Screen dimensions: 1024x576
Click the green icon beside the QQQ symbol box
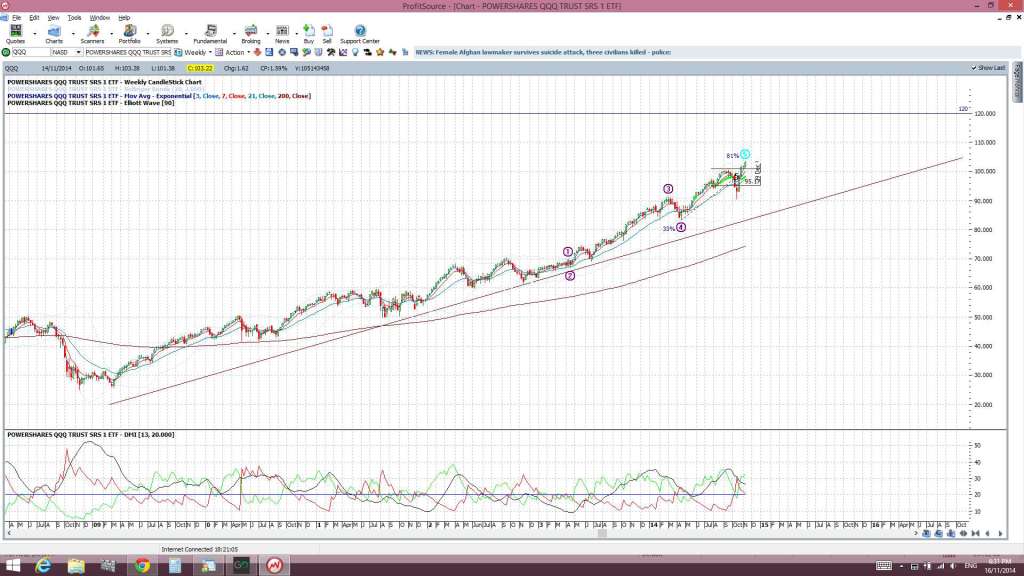(x=6, y=52)
